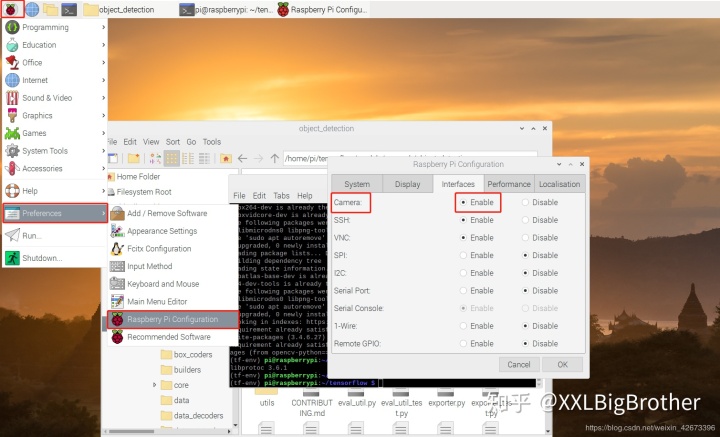This screenshot has width=720, height=437.
Task: Select eval_util.py file in file manager
Action: [357, 398]
